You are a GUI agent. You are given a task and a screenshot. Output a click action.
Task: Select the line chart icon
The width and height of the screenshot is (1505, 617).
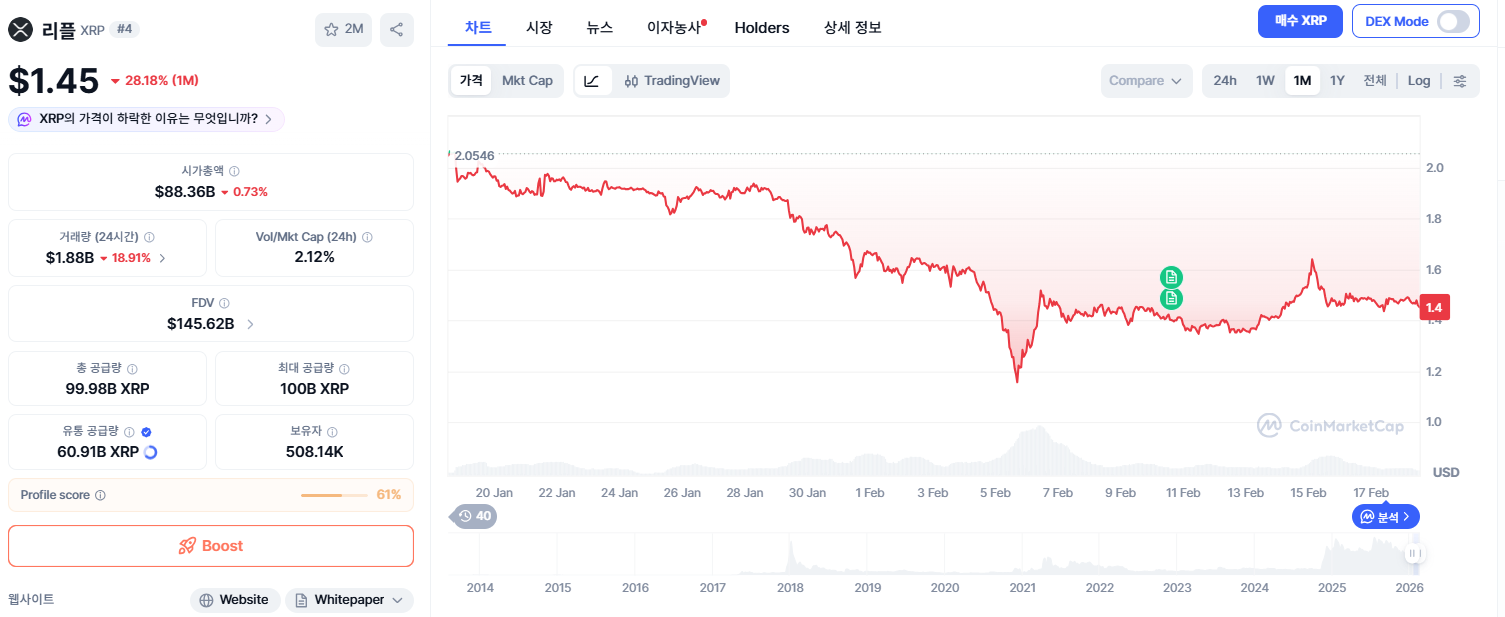[x=592, y=81]
